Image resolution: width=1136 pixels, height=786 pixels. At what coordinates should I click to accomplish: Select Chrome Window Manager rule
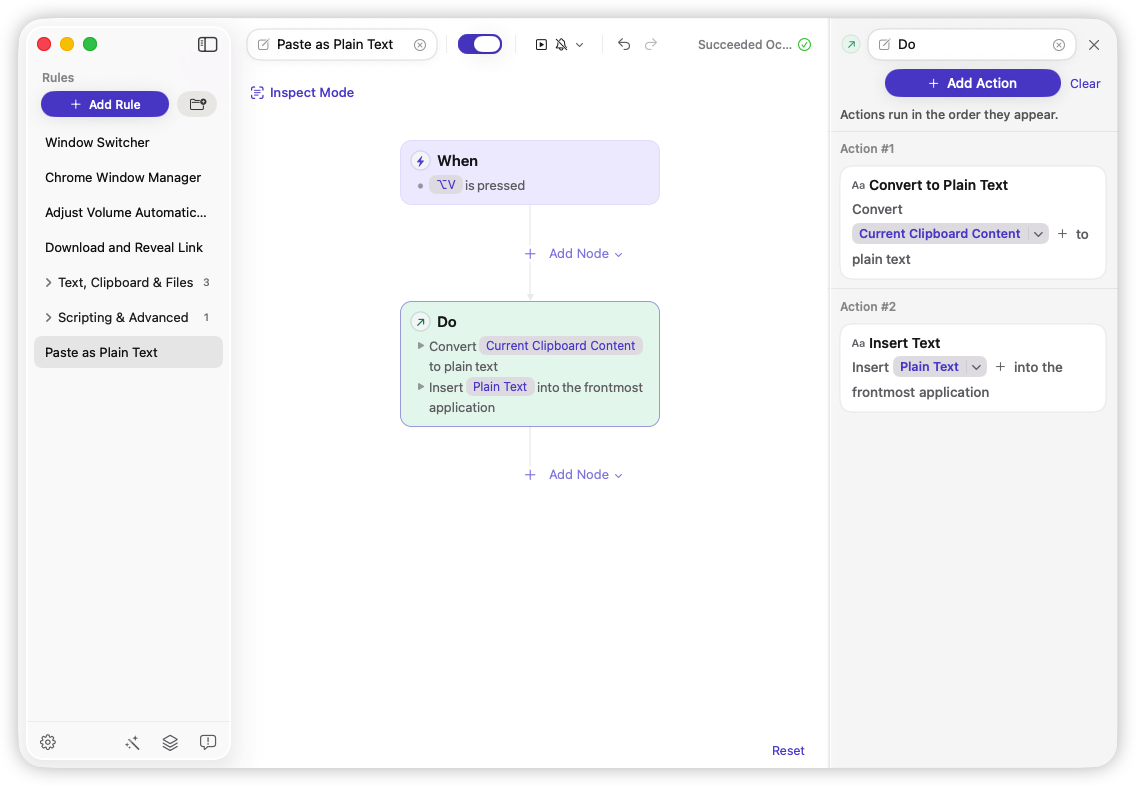pyautogui.click(x=128, y=177)
